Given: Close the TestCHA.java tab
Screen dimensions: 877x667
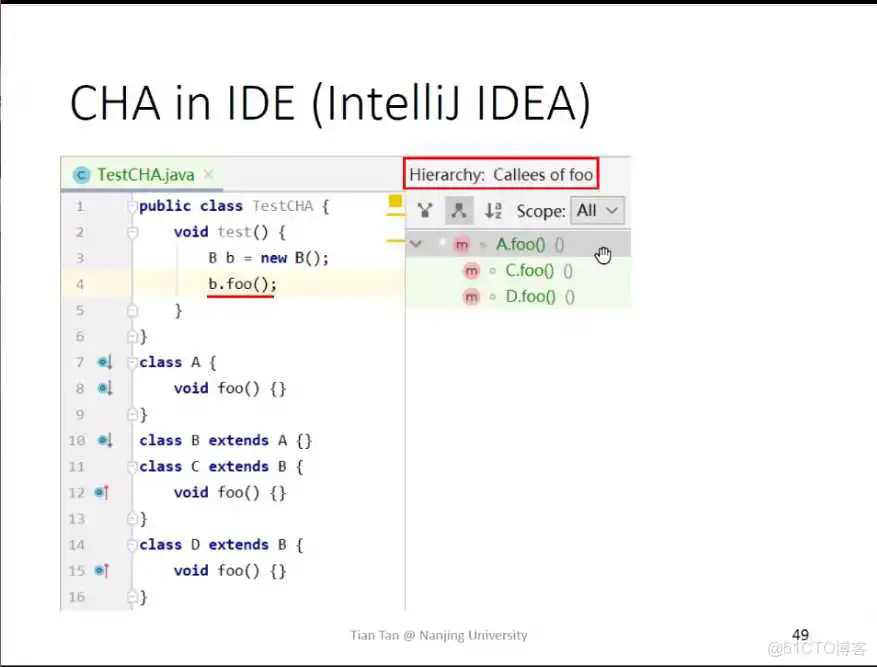Looking at the screenshot, I should (x=209, y=175).
